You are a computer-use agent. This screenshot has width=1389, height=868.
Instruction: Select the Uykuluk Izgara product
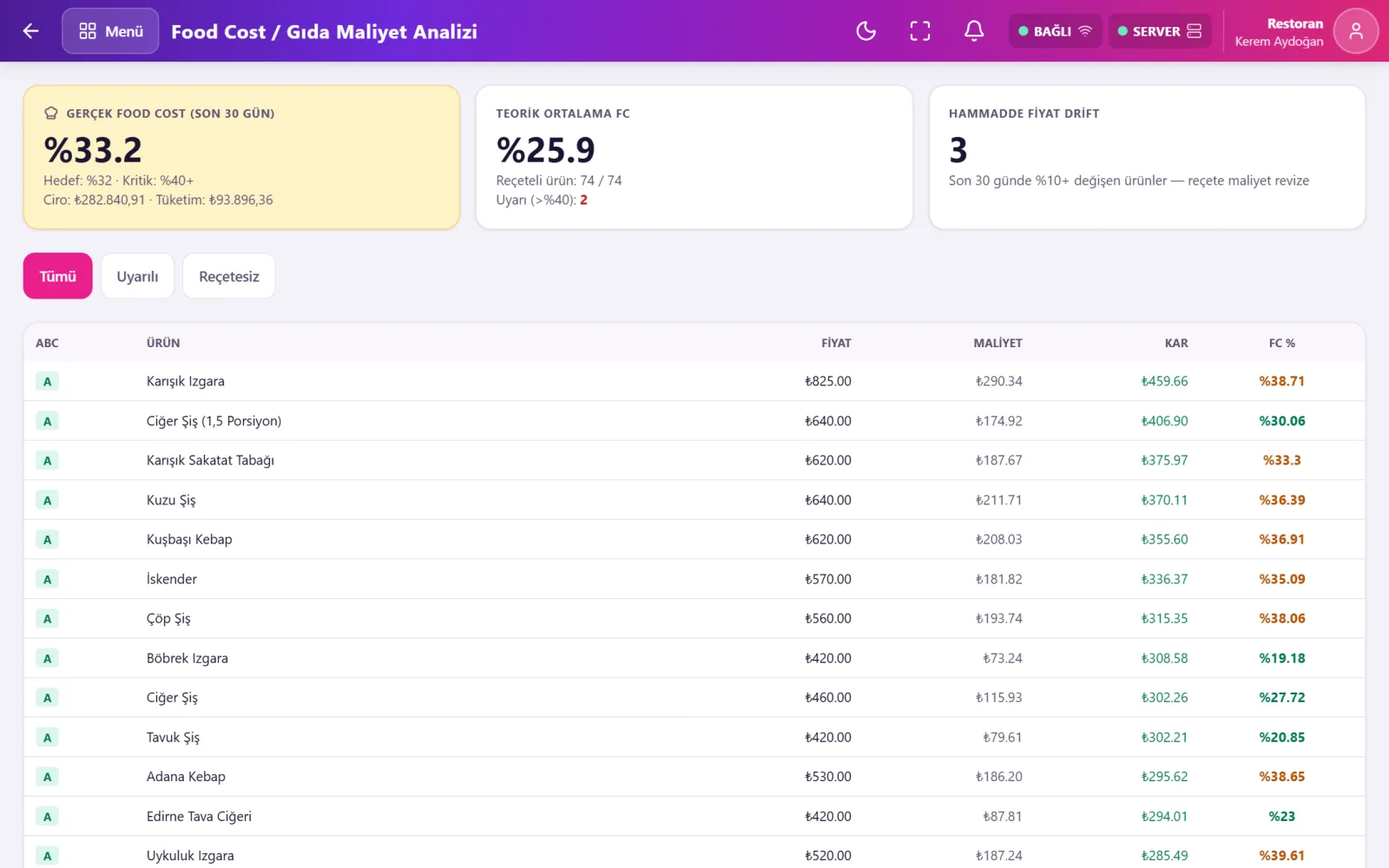point(190,855)
